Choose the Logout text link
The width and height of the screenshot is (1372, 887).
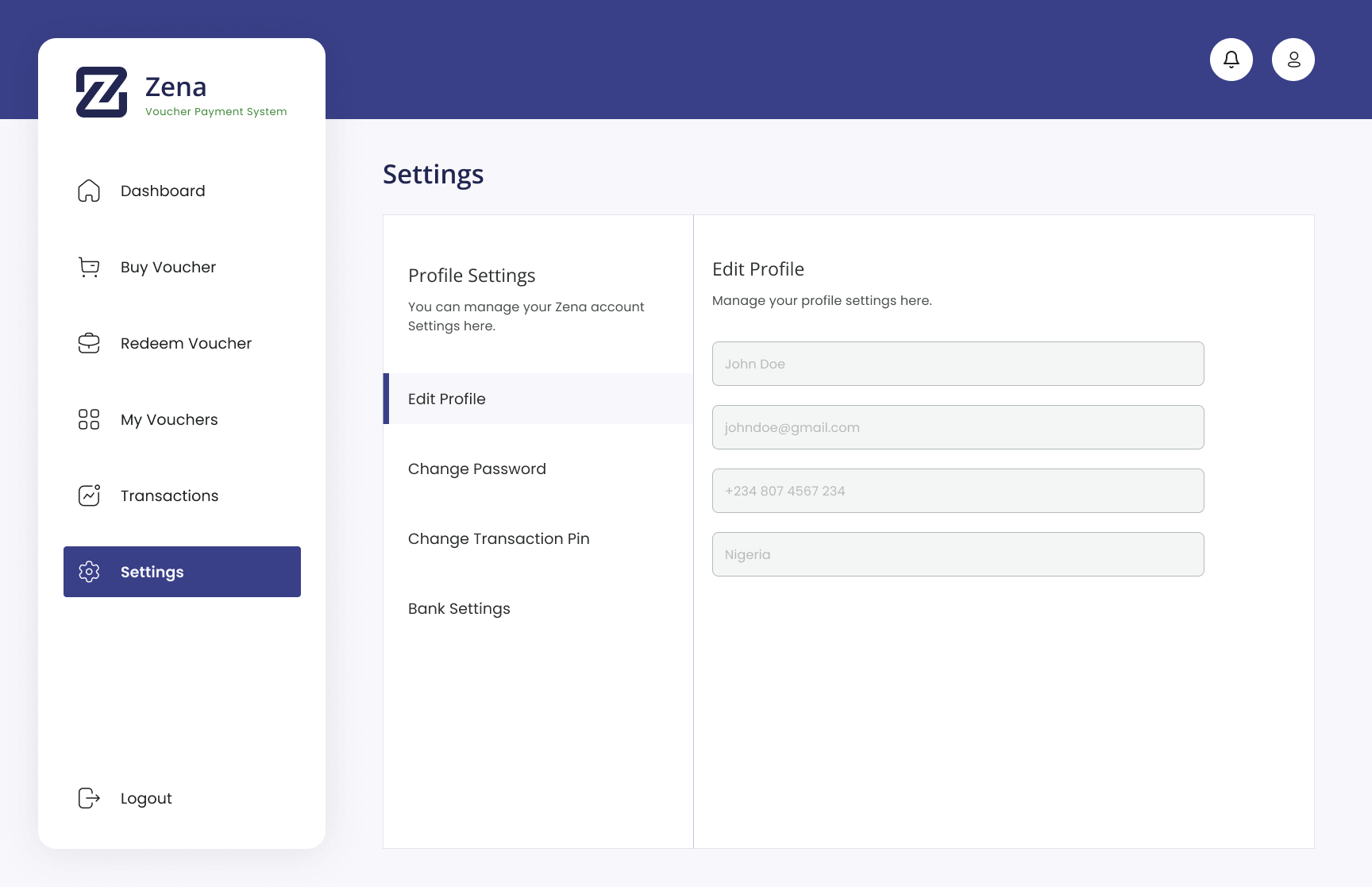coord(146,799)
